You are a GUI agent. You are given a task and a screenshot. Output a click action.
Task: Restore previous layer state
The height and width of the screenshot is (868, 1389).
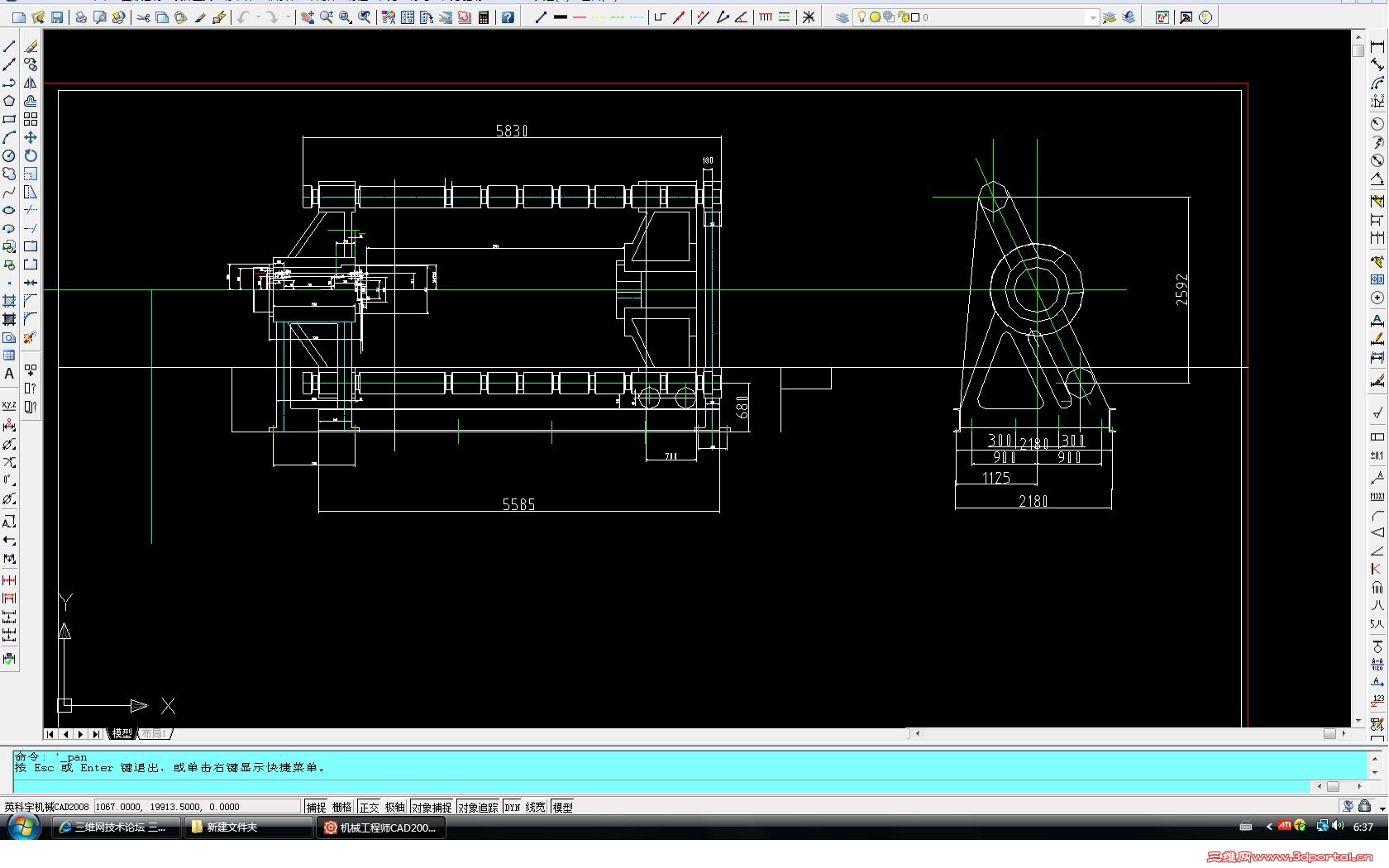click(1129, 17)
